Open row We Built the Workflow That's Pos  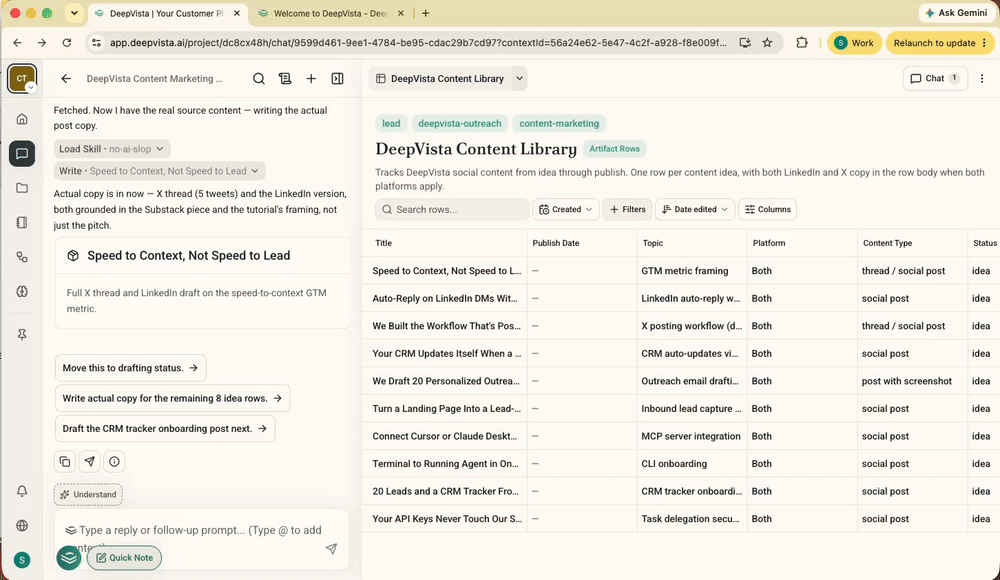[x=446, y=325]
